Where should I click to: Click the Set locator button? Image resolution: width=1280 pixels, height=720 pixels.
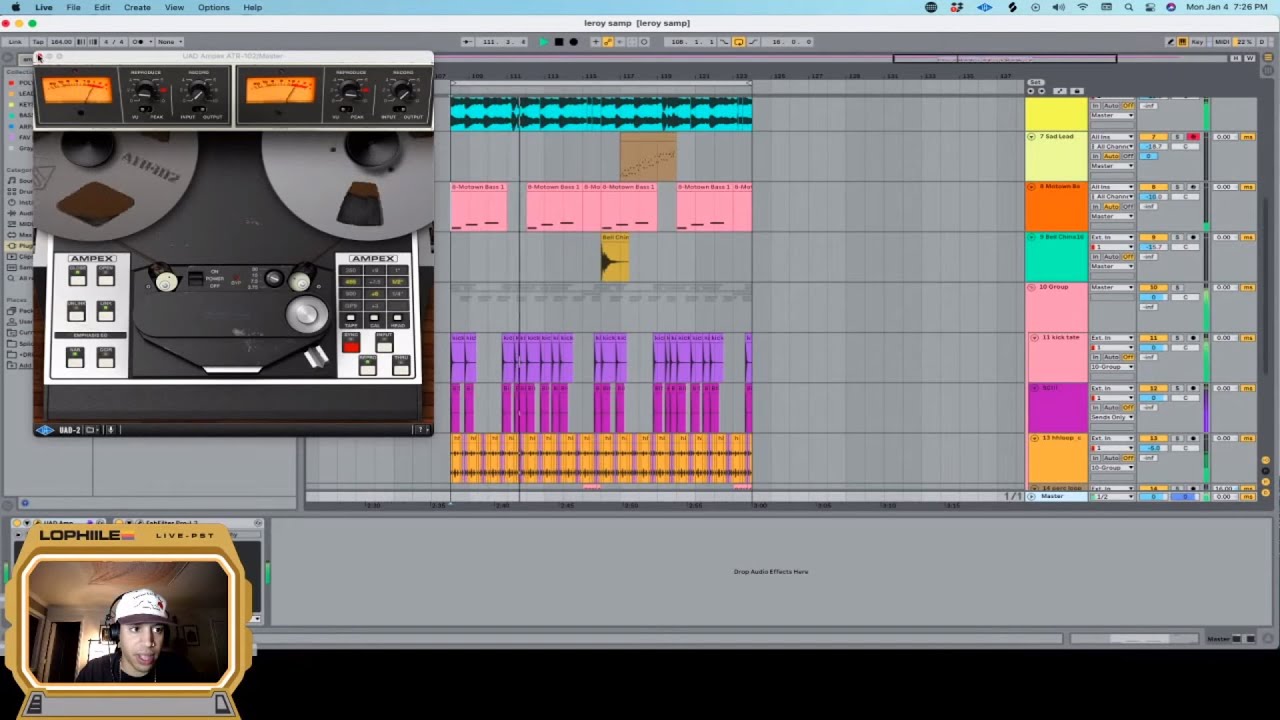click(x=1036, y=82)
